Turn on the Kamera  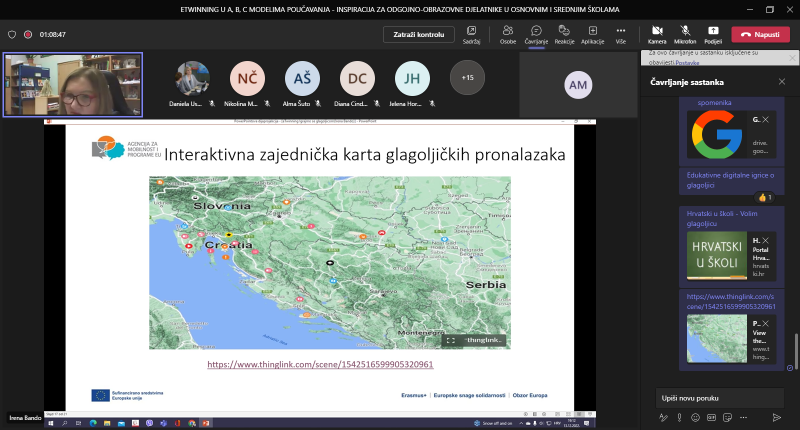[657, 31]
